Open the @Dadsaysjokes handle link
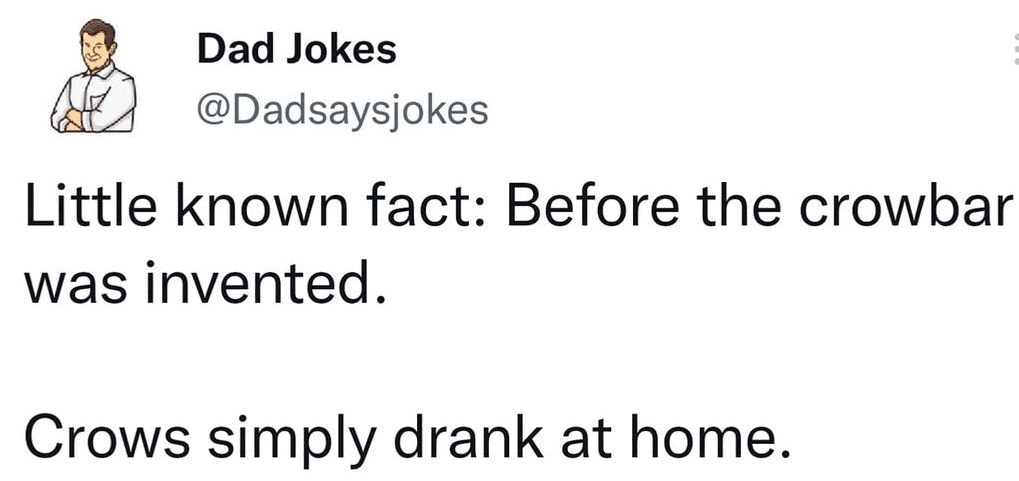Viewport: 1019px width, 481px height. coord(342,110)
